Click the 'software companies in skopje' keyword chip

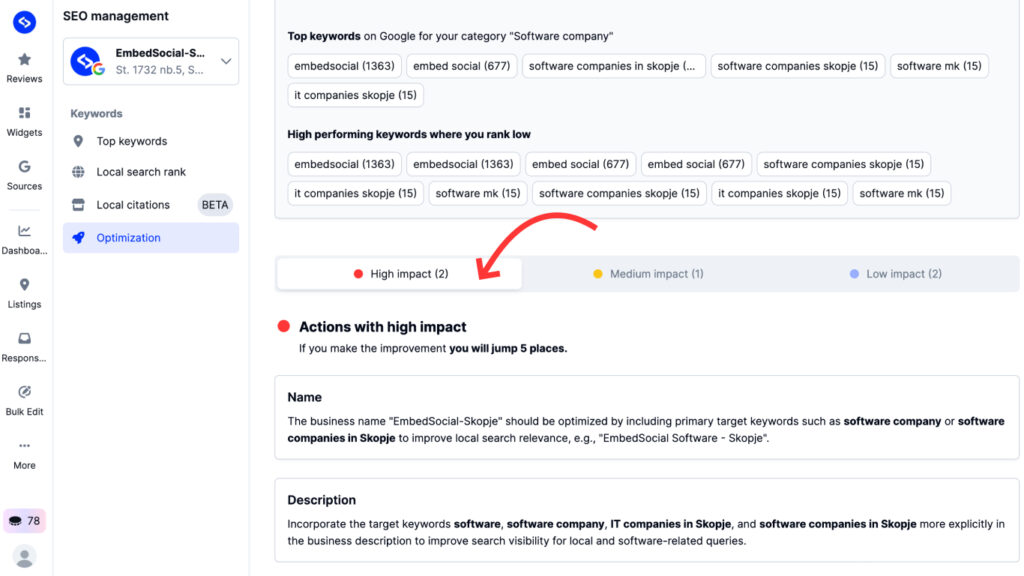613,66
